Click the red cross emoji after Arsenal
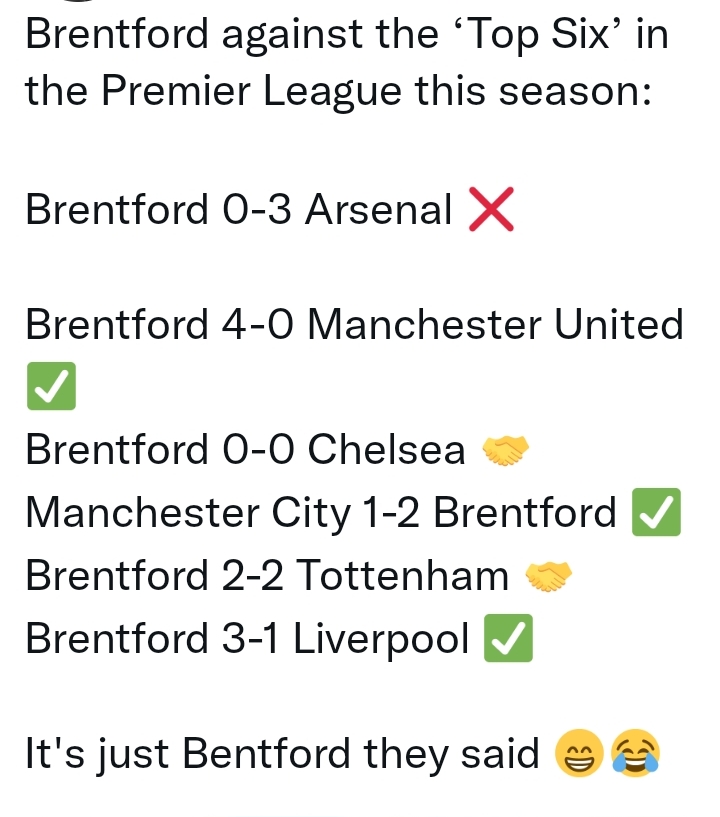 (491, 209)
